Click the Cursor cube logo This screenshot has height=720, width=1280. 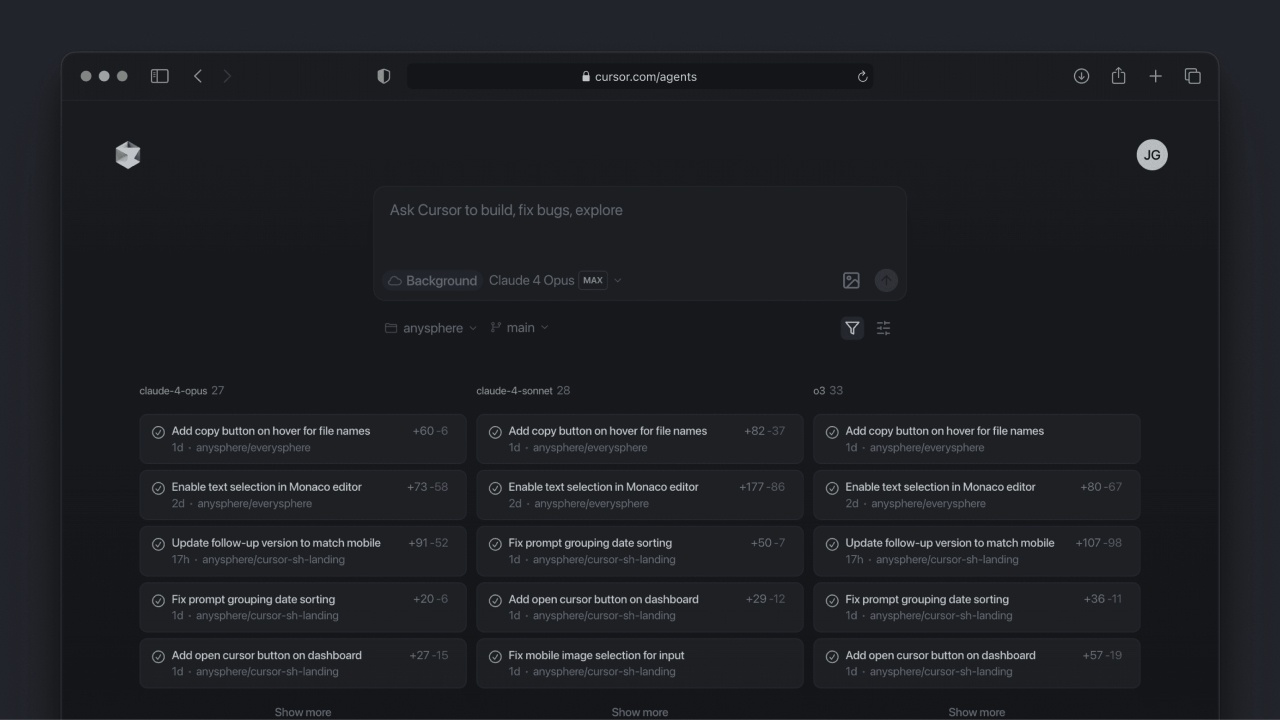coord(128,155)
